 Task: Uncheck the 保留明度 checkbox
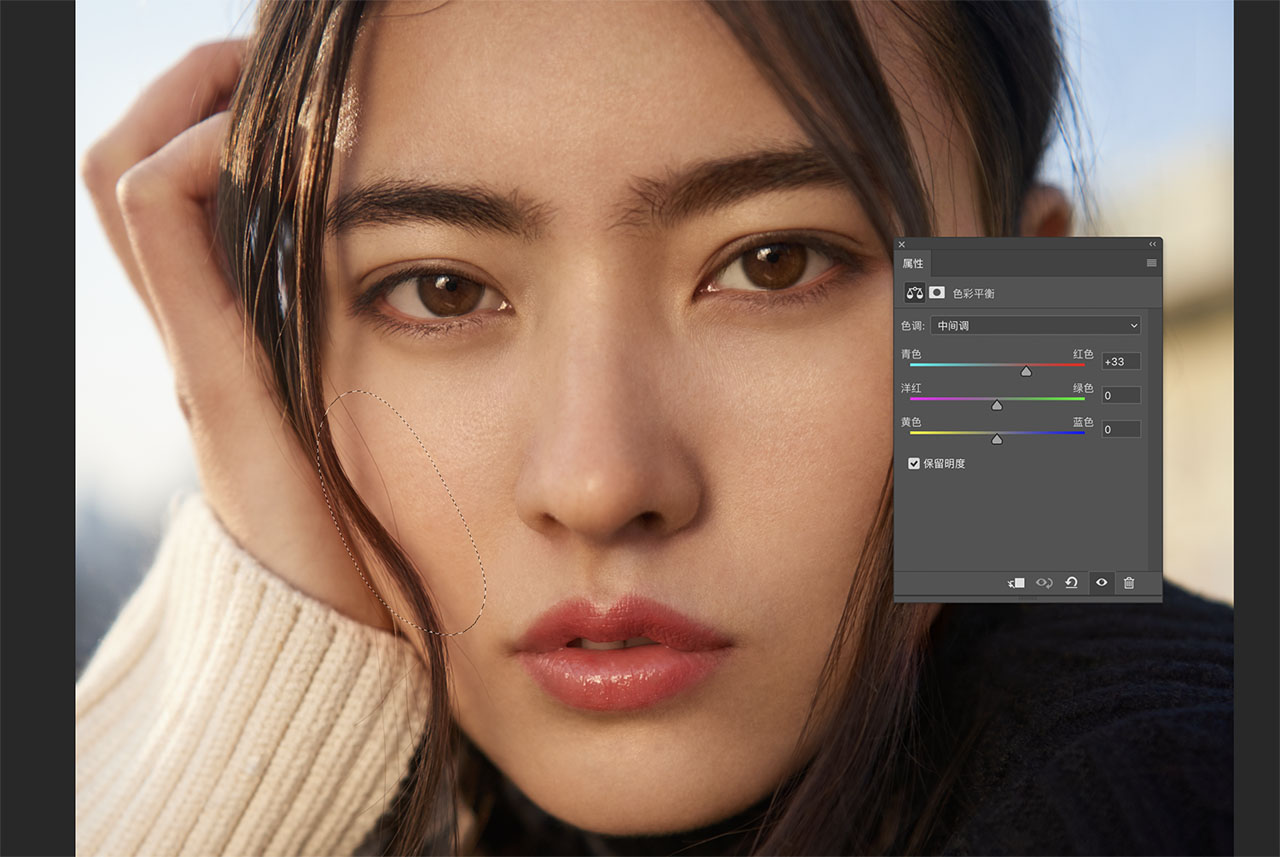tap(914, 464)
